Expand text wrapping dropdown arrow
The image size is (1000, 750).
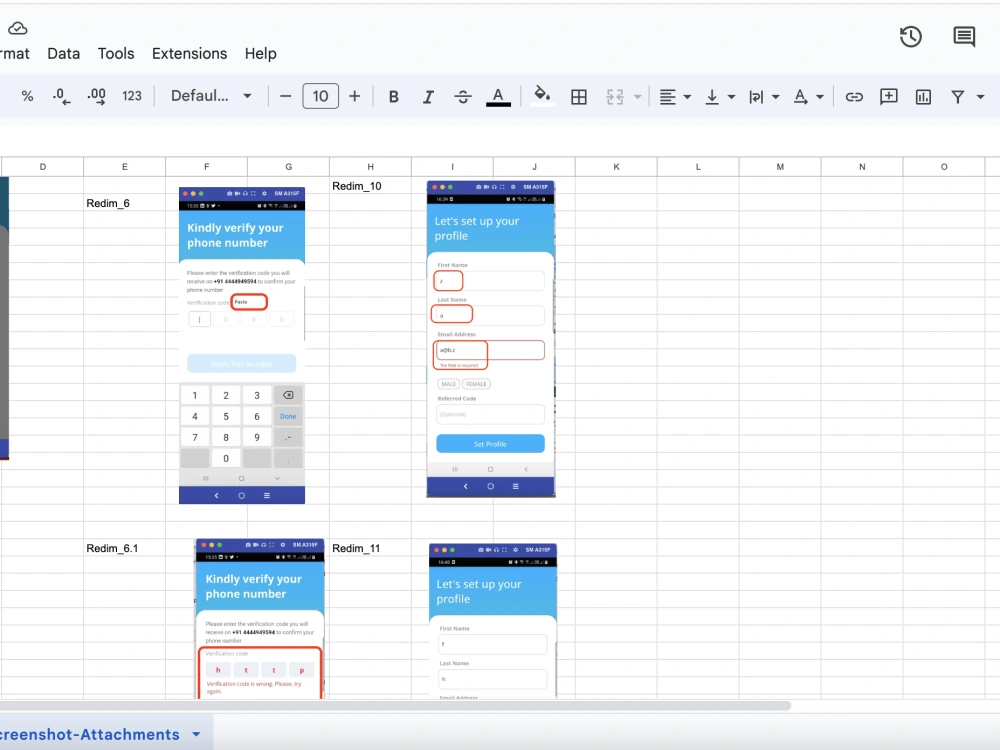776,97
